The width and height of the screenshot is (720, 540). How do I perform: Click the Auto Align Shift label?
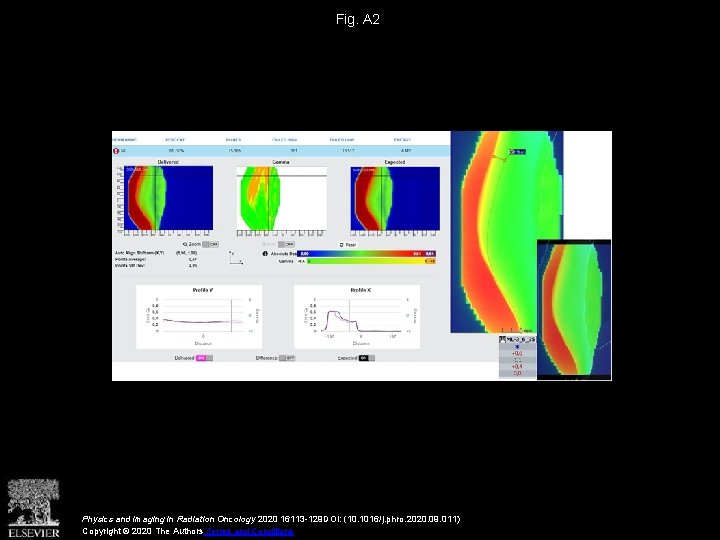pos(139,253)
